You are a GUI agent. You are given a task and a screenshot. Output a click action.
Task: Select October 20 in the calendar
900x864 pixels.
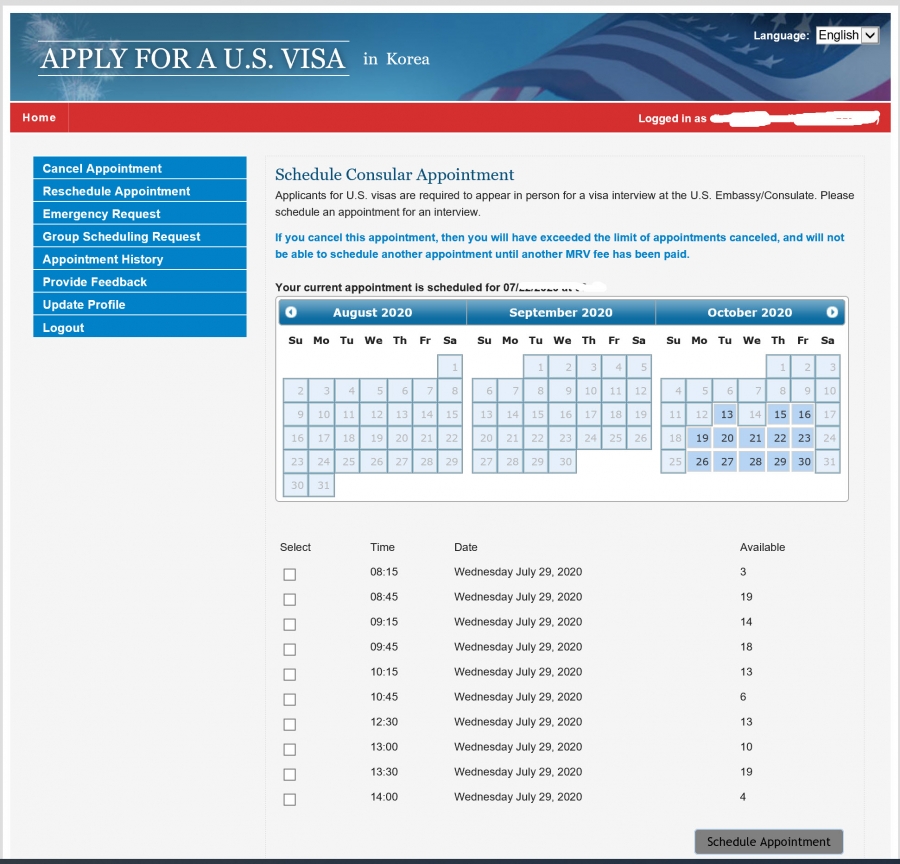pyautogui.click(x=726, y=438)
